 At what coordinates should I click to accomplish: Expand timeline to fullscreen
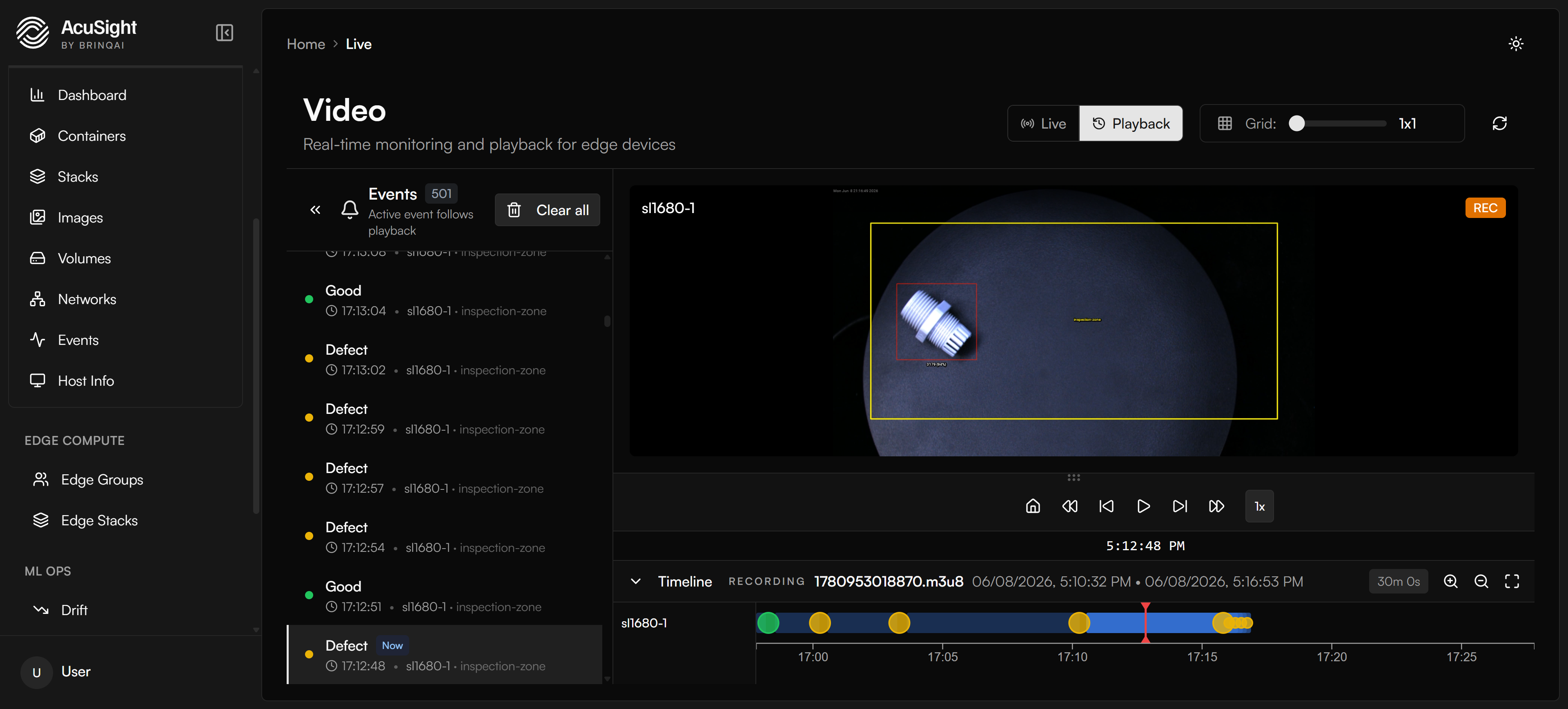(1512, 581)
